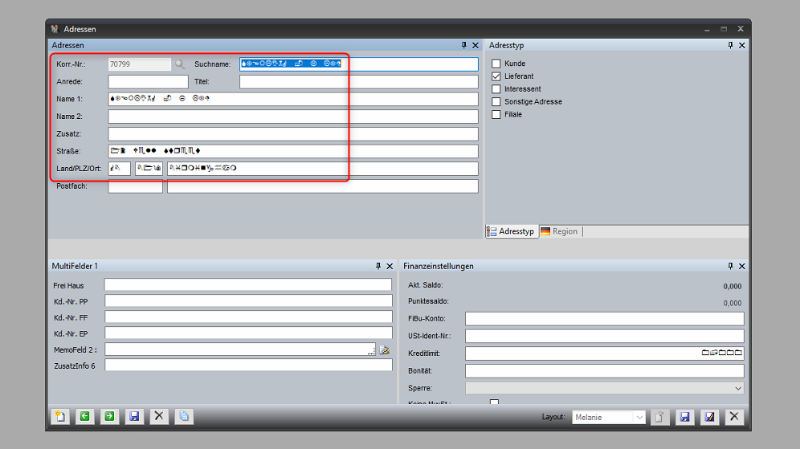
Task: Uncheck the Lieferant checkbox
Action: click(x=496, y=76)
